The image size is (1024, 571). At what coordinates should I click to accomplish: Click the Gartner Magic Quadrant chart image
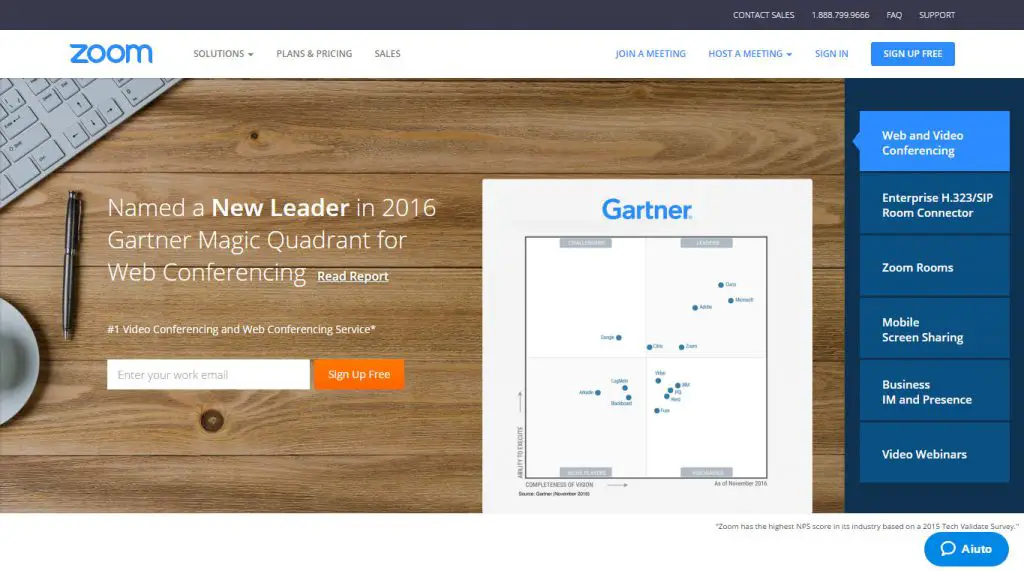[646, 357]
